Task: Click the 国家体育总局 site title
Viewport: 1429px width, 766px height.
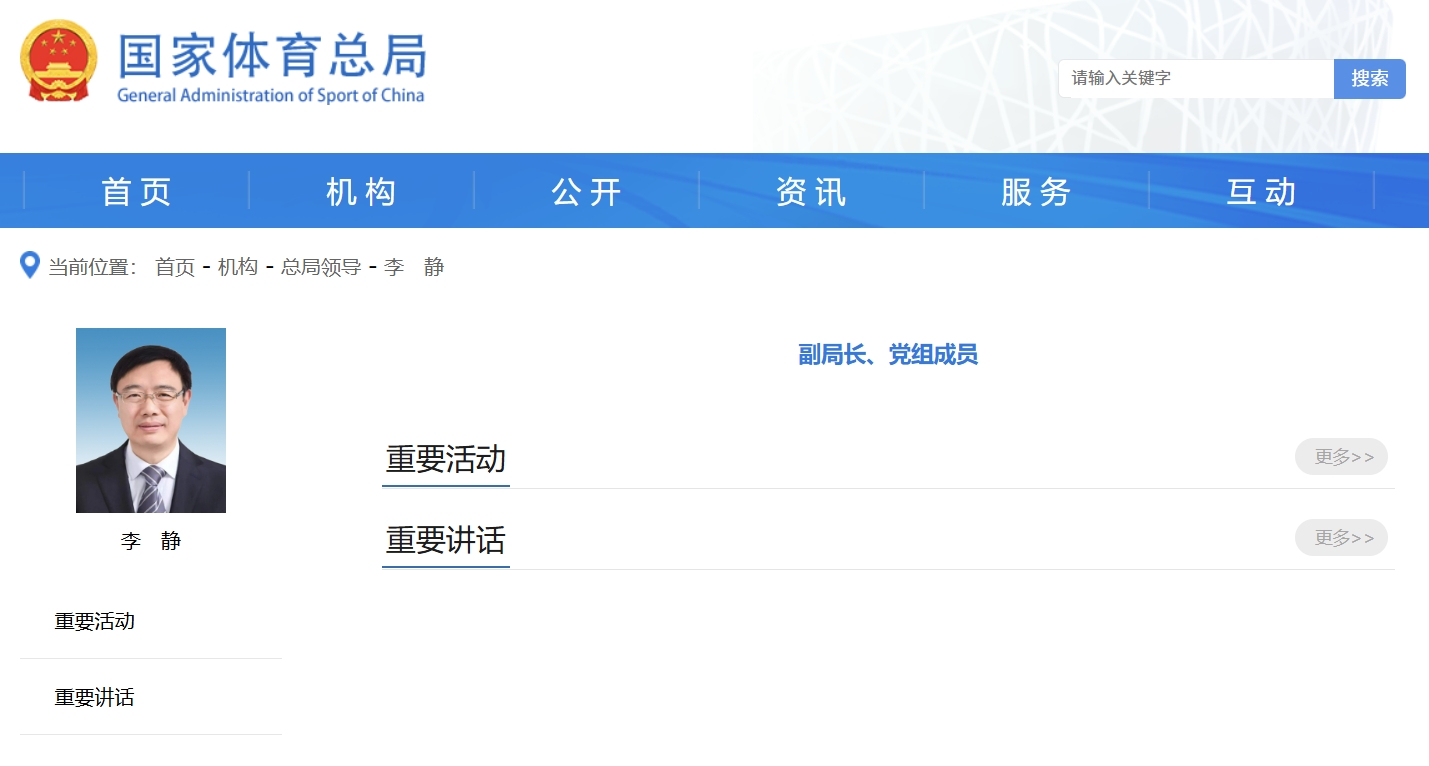Action: click(272, 58)
